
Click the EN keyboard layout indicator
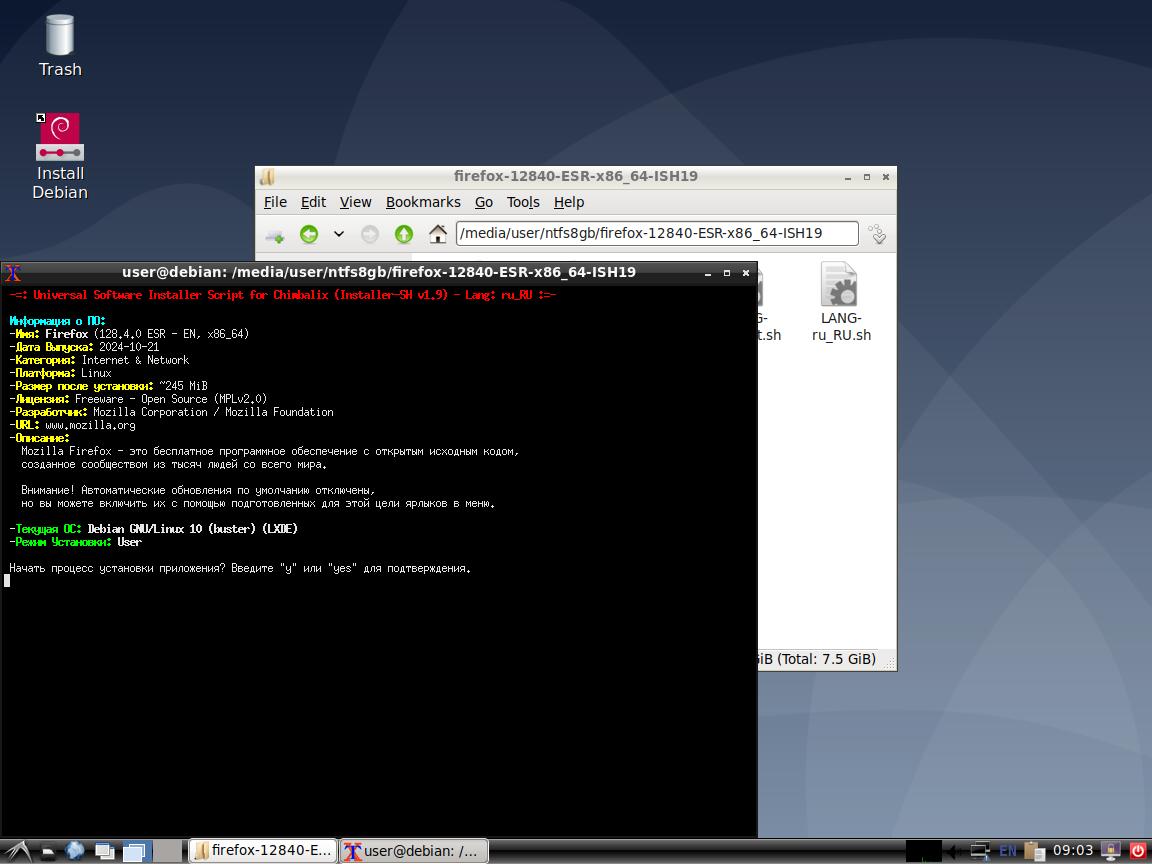(x=1008, y=852)
